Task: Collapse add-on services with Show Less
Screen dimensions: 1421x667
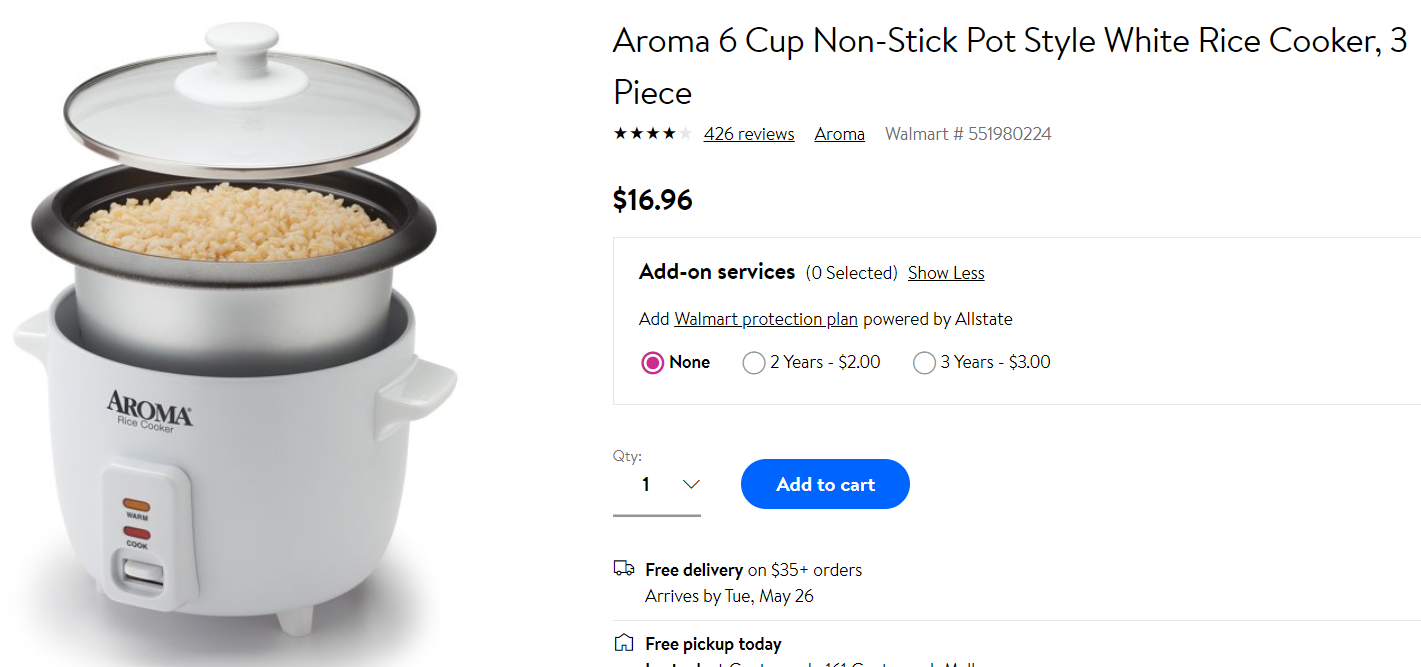Action: pos(946,273)
